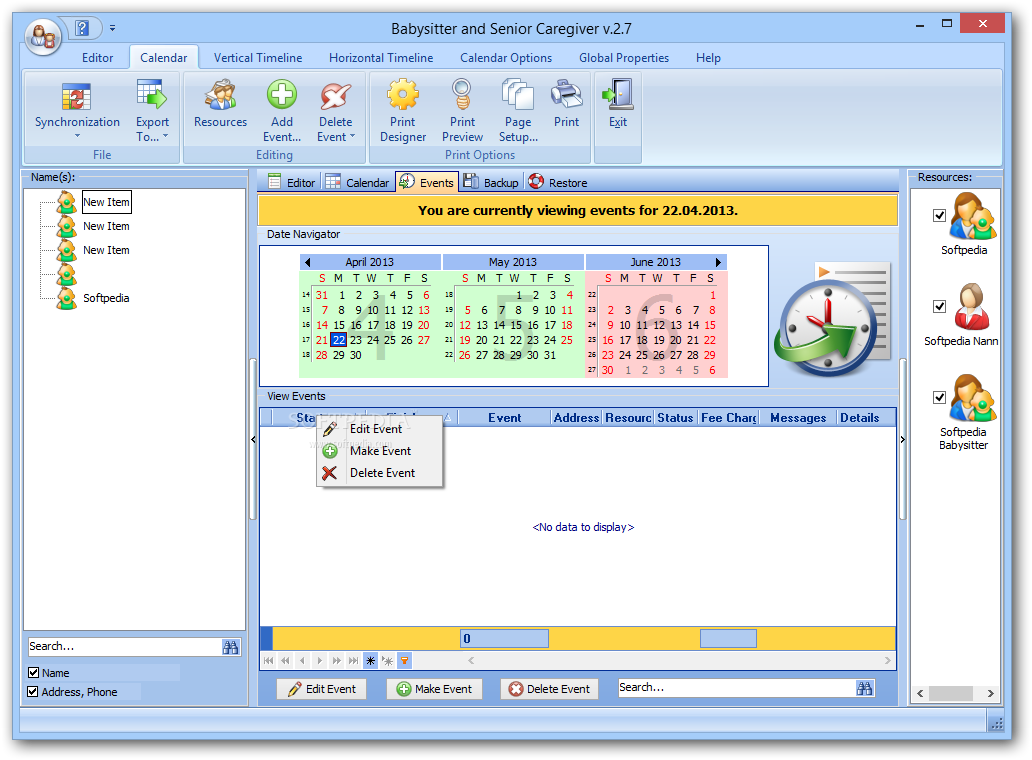The height and width of the screenshot is (760, 1032).
Task: Click the help question mark icon in title bar
Action: tap(82, 28)
